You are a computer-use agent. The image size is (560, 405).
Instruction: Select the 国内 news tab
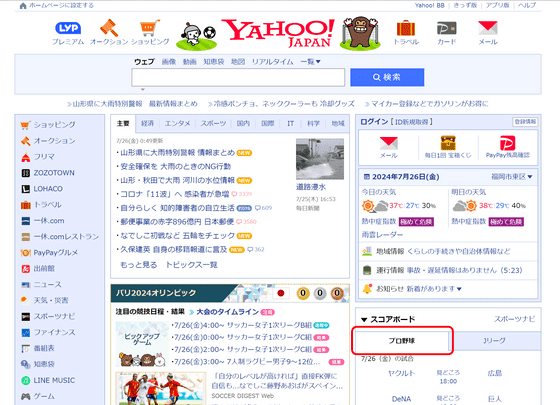pos(243,124)
